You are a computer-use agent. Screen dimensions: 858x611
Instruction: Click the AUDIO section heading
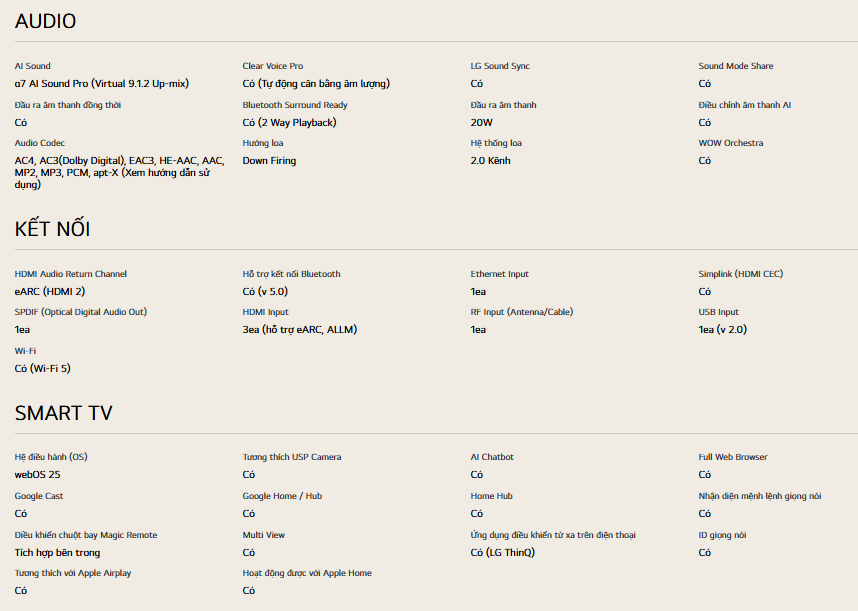(x=45, y=21)
